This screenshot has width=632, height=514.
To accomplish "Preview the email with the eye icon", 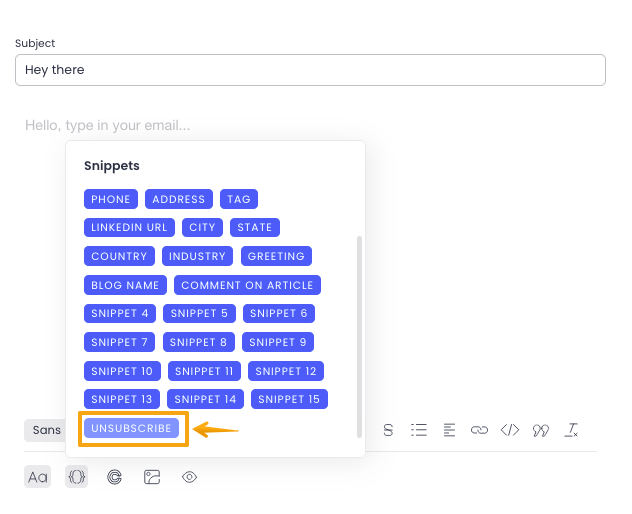I will (x=189, y=477).
